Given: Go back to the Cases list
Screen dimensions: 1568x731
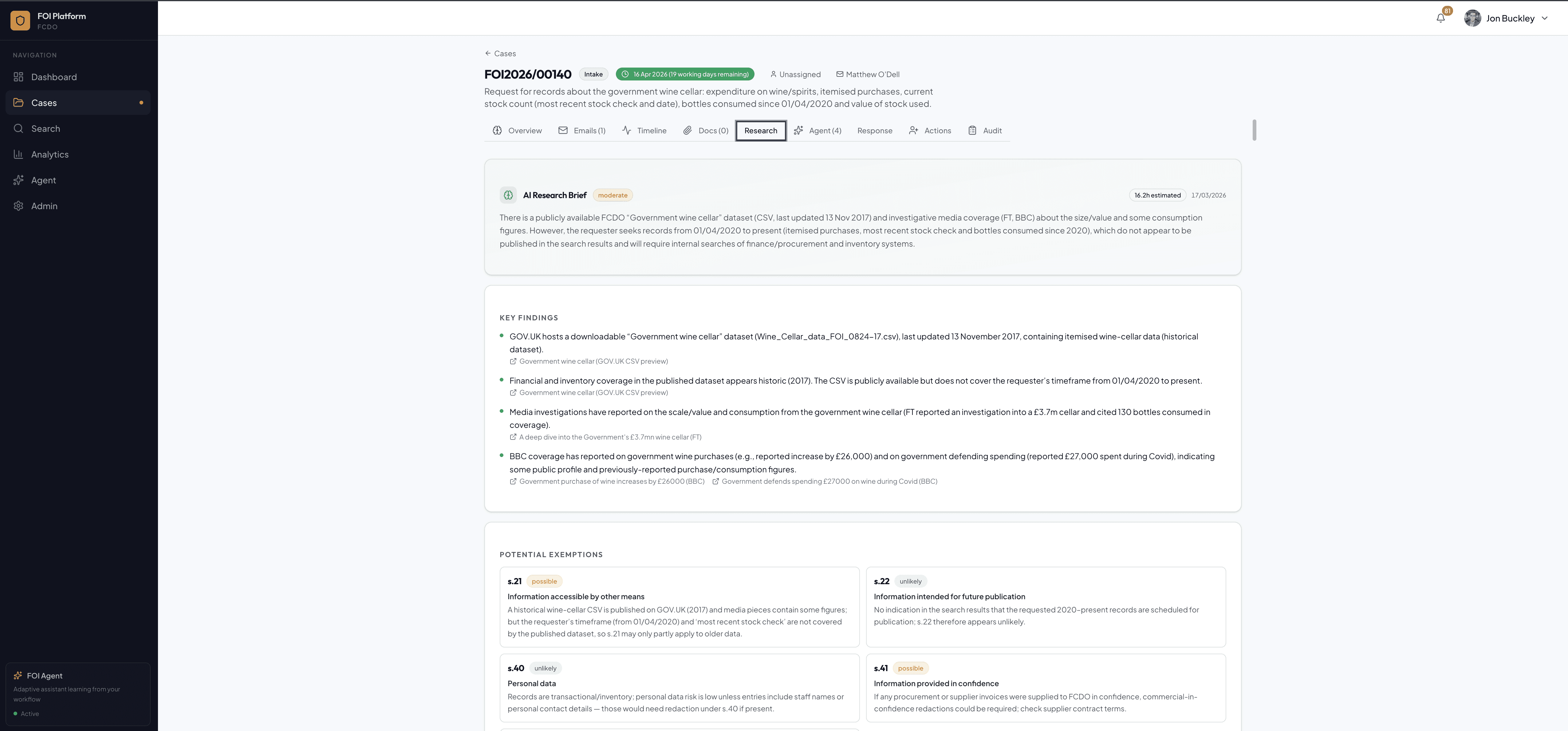Looking at the screenshot, I should 500,53.
